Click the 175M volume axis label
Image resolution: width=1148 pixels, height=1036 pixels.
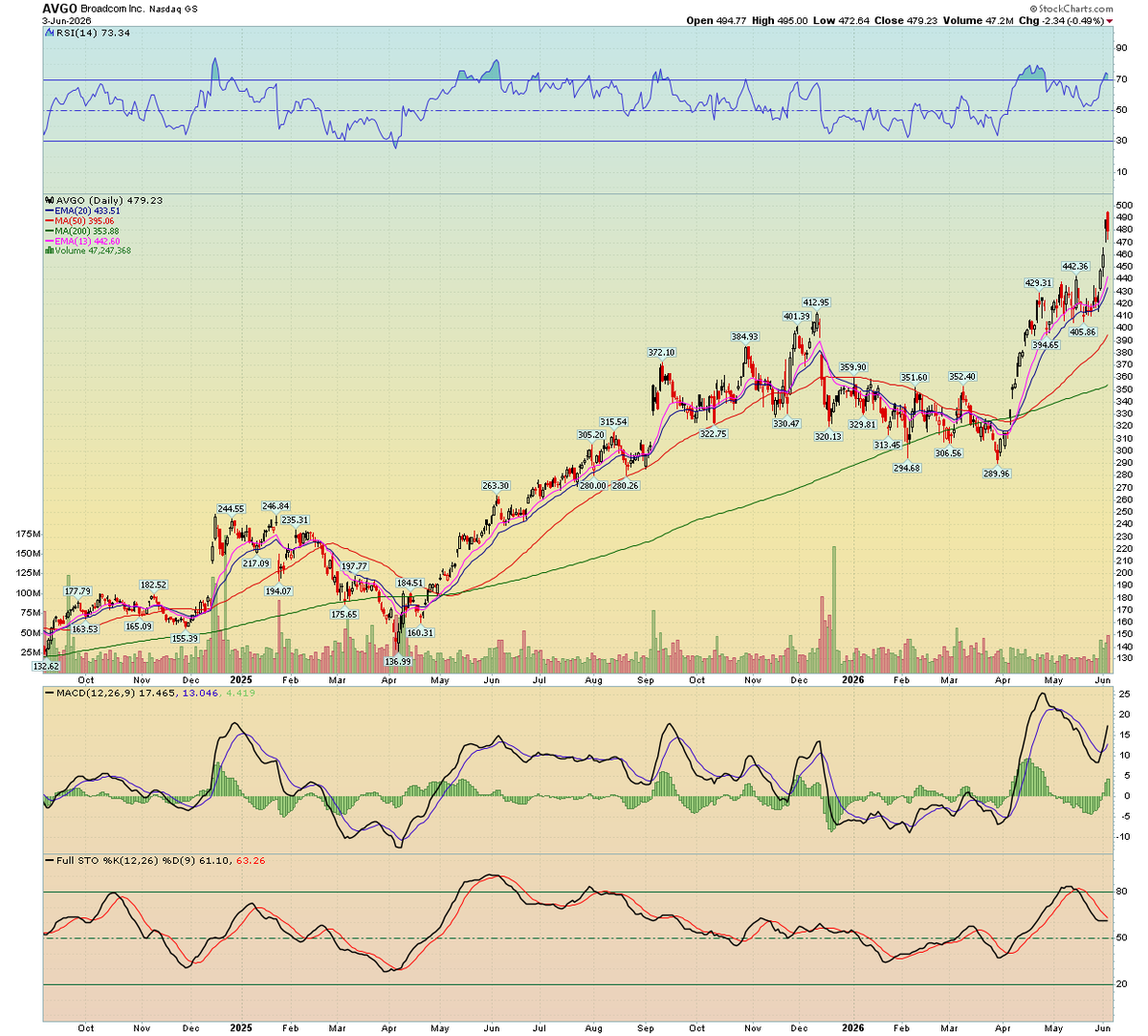(x=30, y=534)
